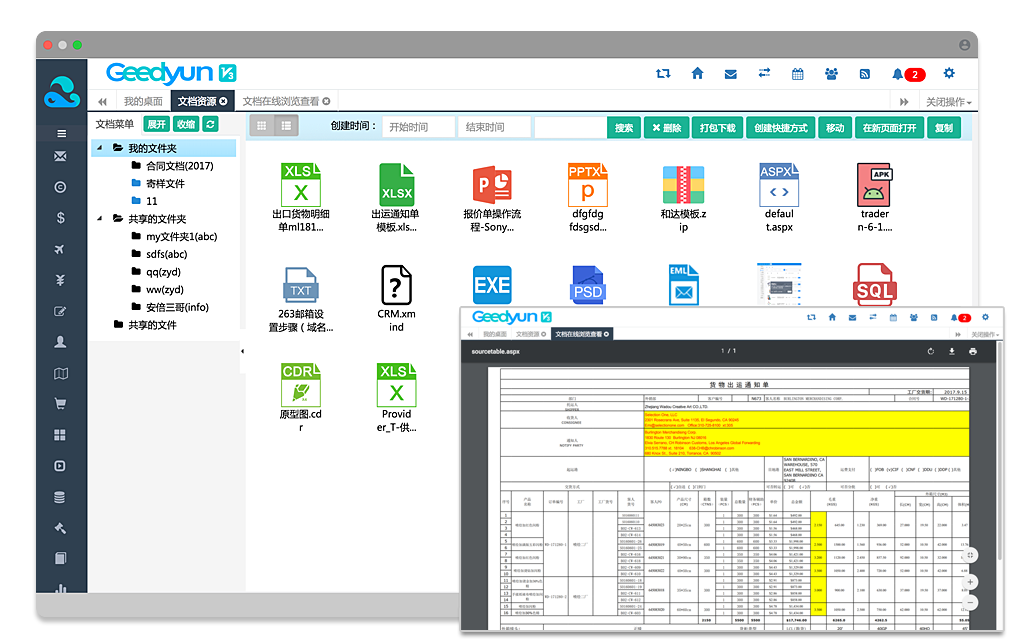The image size is (1014, 640).
Task: Close the 文档在线浏览查看 tab in main window
Action: point(327,101)
